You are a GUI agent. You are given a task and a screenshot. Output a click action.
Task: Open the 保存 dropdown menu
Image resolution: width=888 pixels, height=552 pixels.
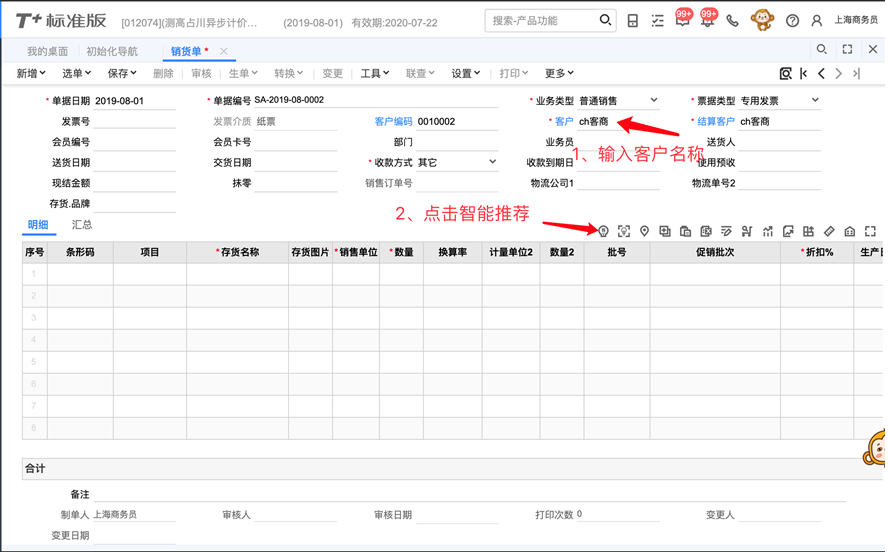pos(122,74)
